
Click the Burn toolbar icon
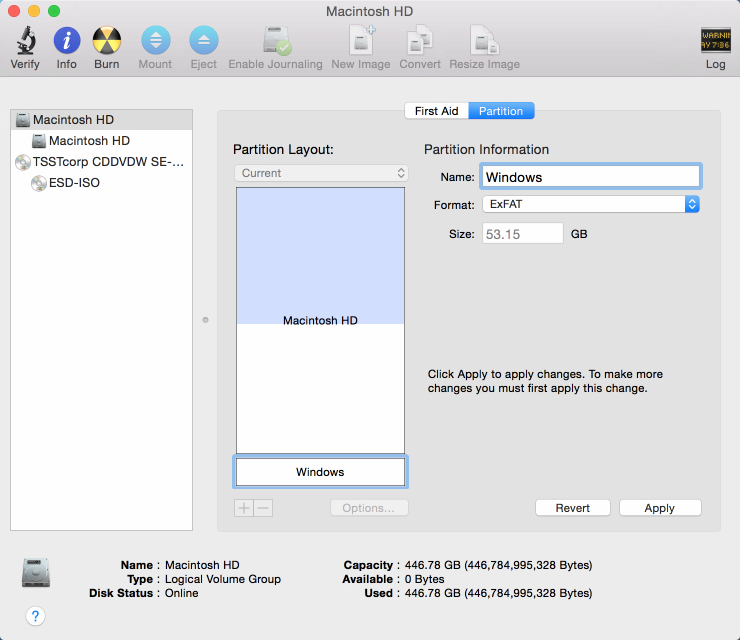(107, 40)
